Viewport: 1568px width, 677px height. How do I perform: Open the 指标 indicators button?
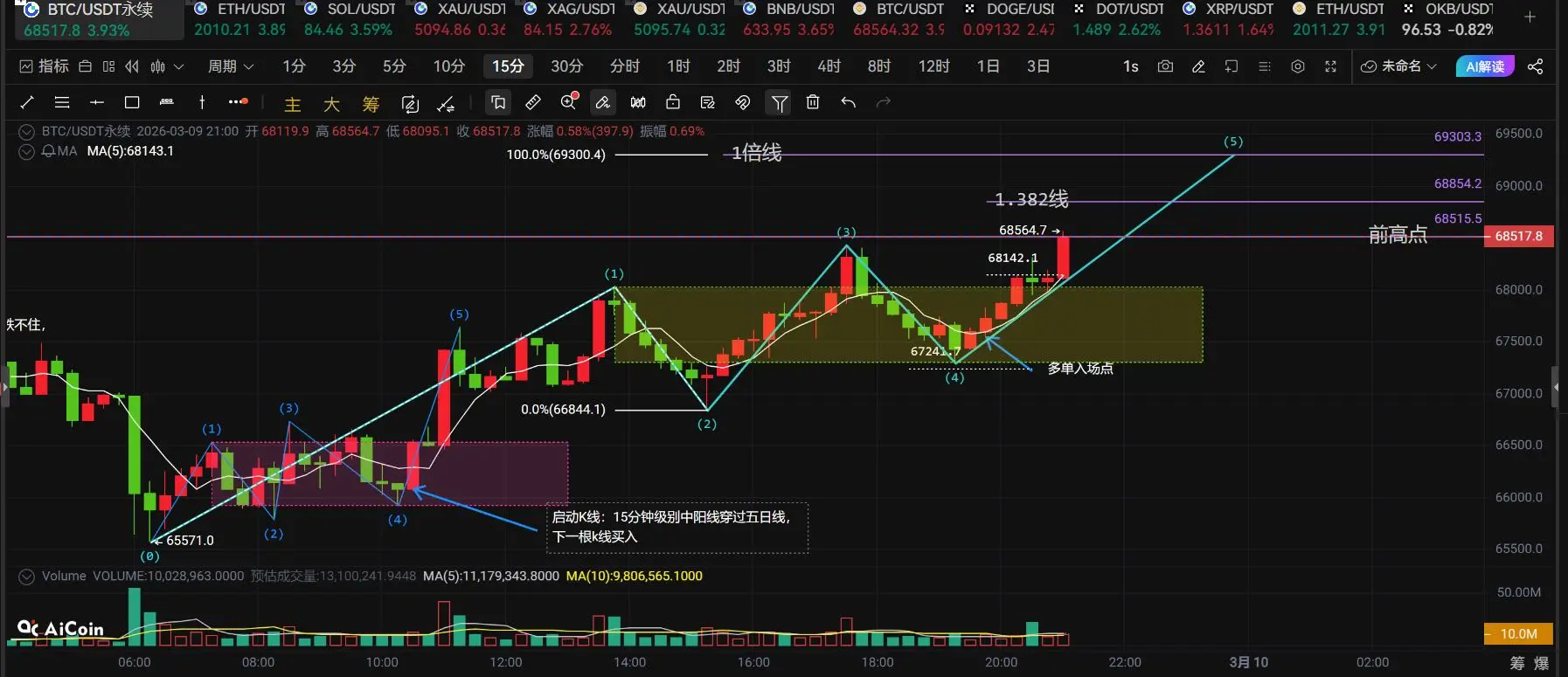coord(44,66)
